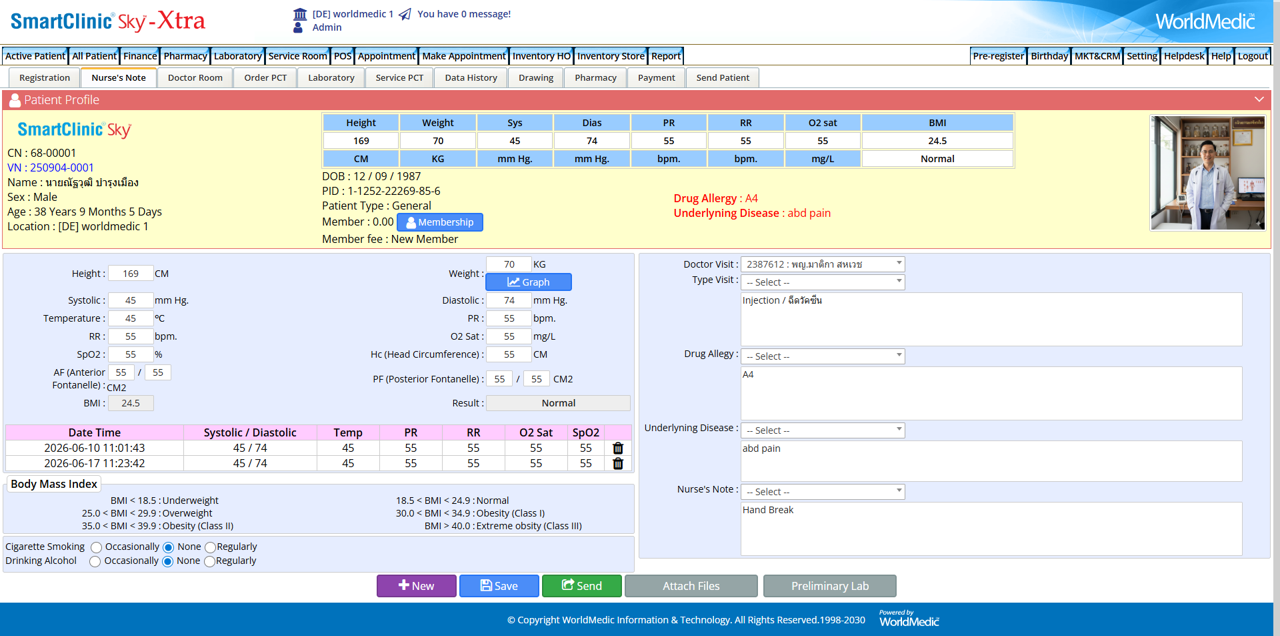The height and width of the screenshot is (636, 1280).
Task: Open MKT&CRM menu
Action: tap(1097, 56)
